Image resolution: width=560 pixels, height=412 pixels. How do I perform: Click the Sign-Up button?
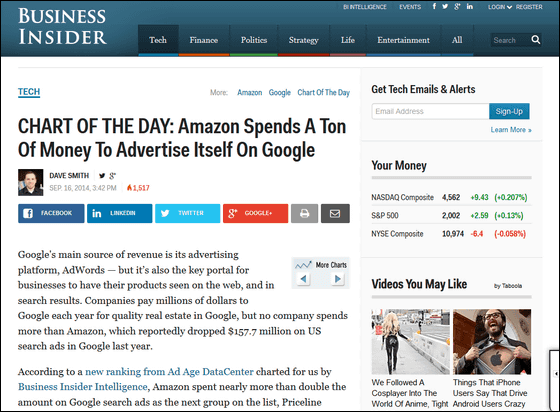point(509,111)
